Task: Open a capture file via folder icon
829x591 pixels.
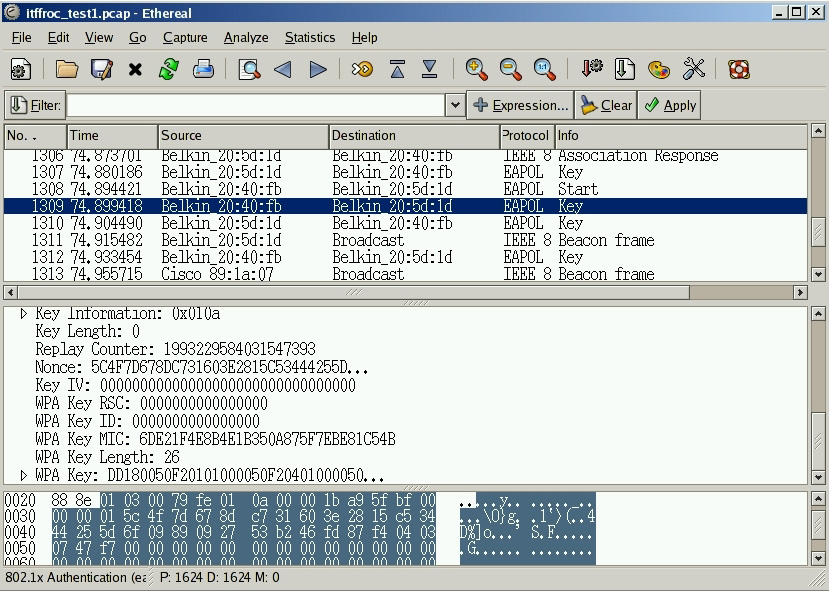Action: (67, 69)
